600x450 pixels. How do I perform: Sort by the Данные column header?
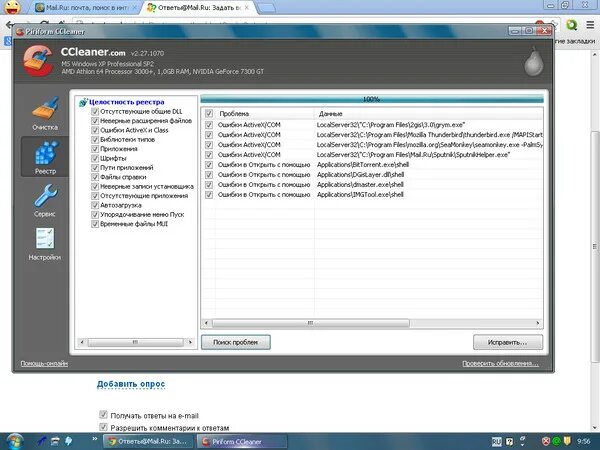point(429,114)
